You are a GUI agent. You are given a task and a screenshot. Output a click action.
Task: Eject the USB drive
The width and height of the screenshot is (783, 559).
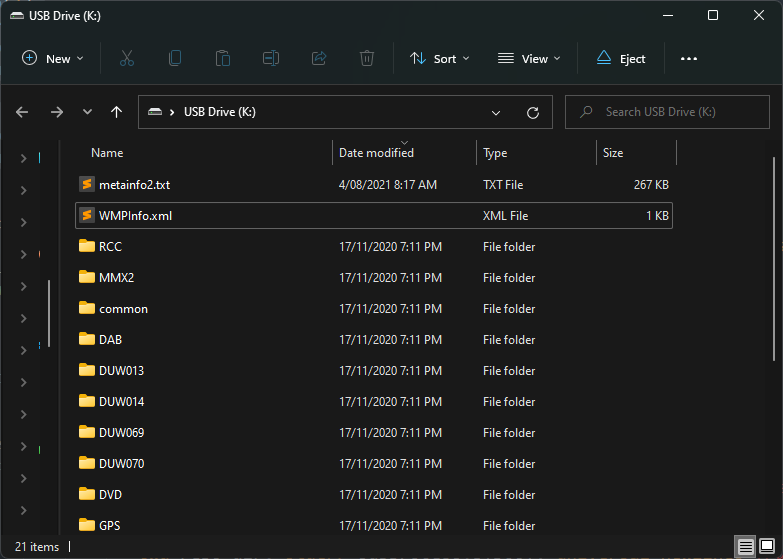[x=621, y=58]
